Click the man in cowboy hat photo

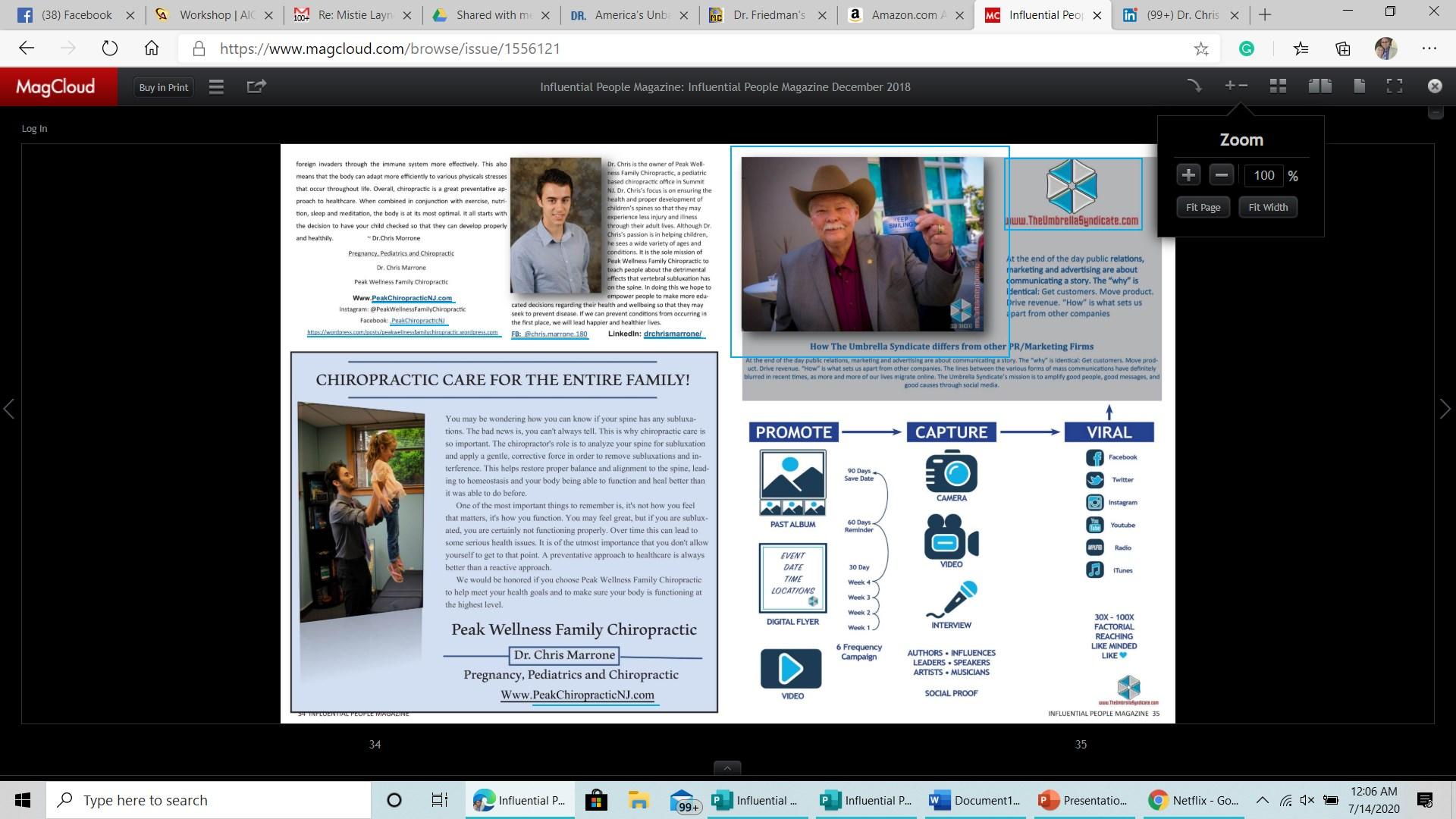click(862, 243)
